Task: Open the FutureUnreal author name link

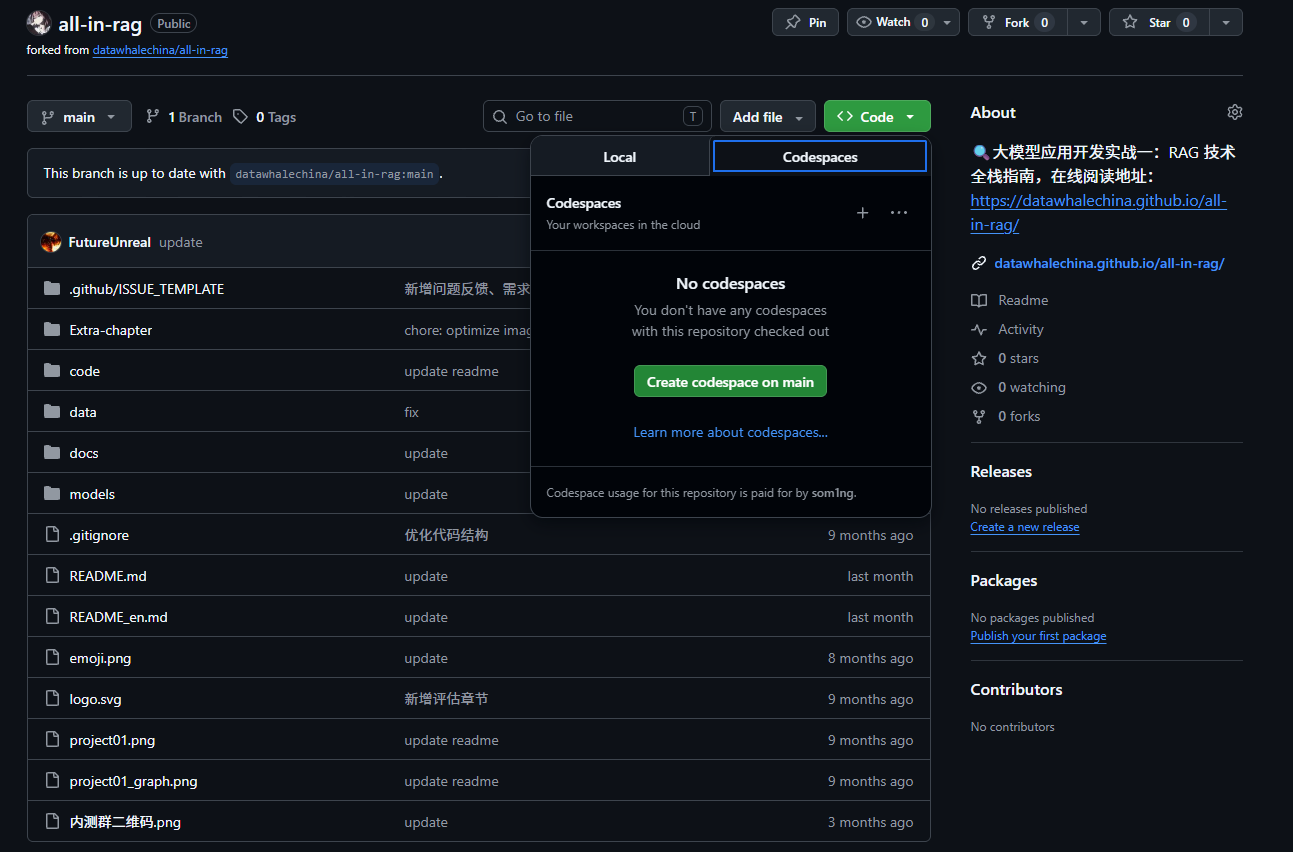Action: [110, 242]
